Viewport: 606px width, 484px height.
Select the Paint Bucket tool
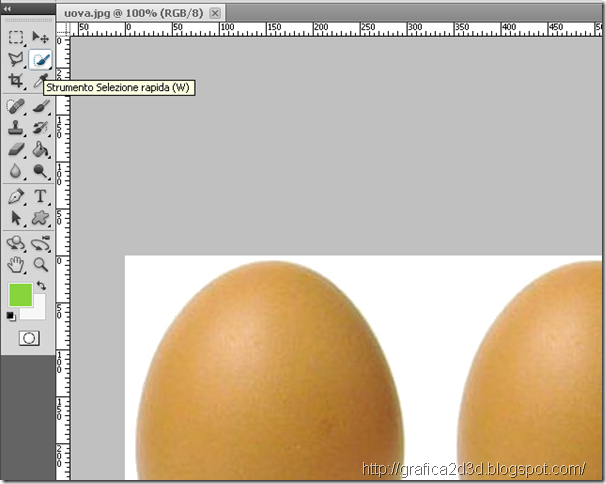pos(40,150)
